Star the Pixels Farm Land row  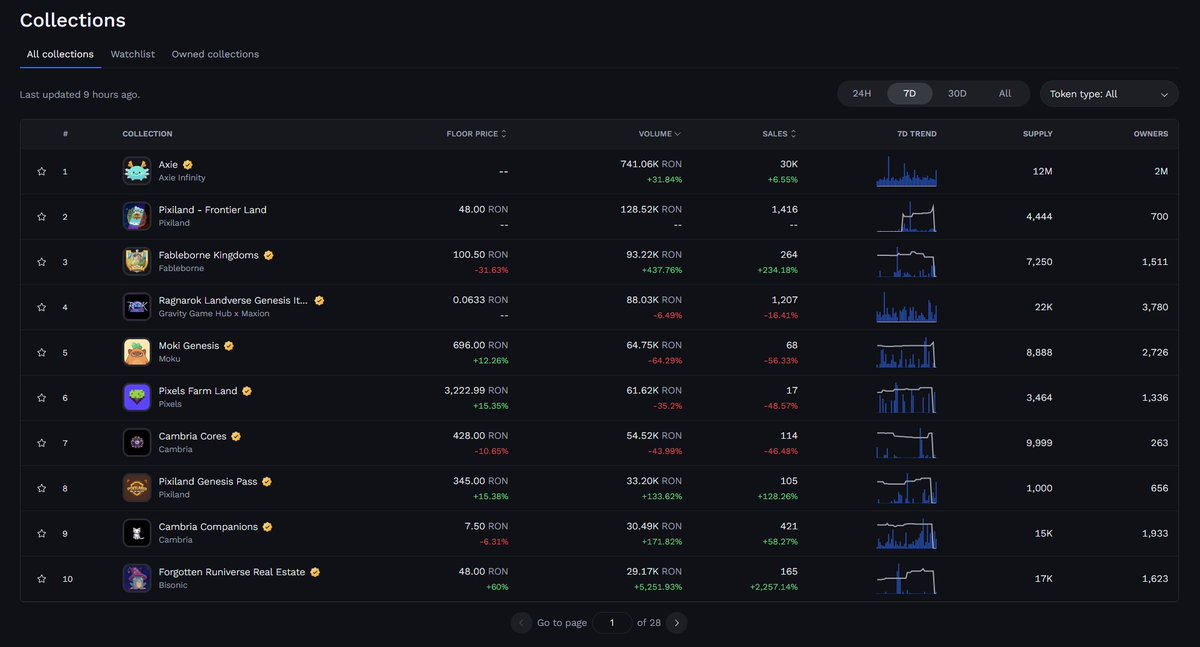pos(42,398)
